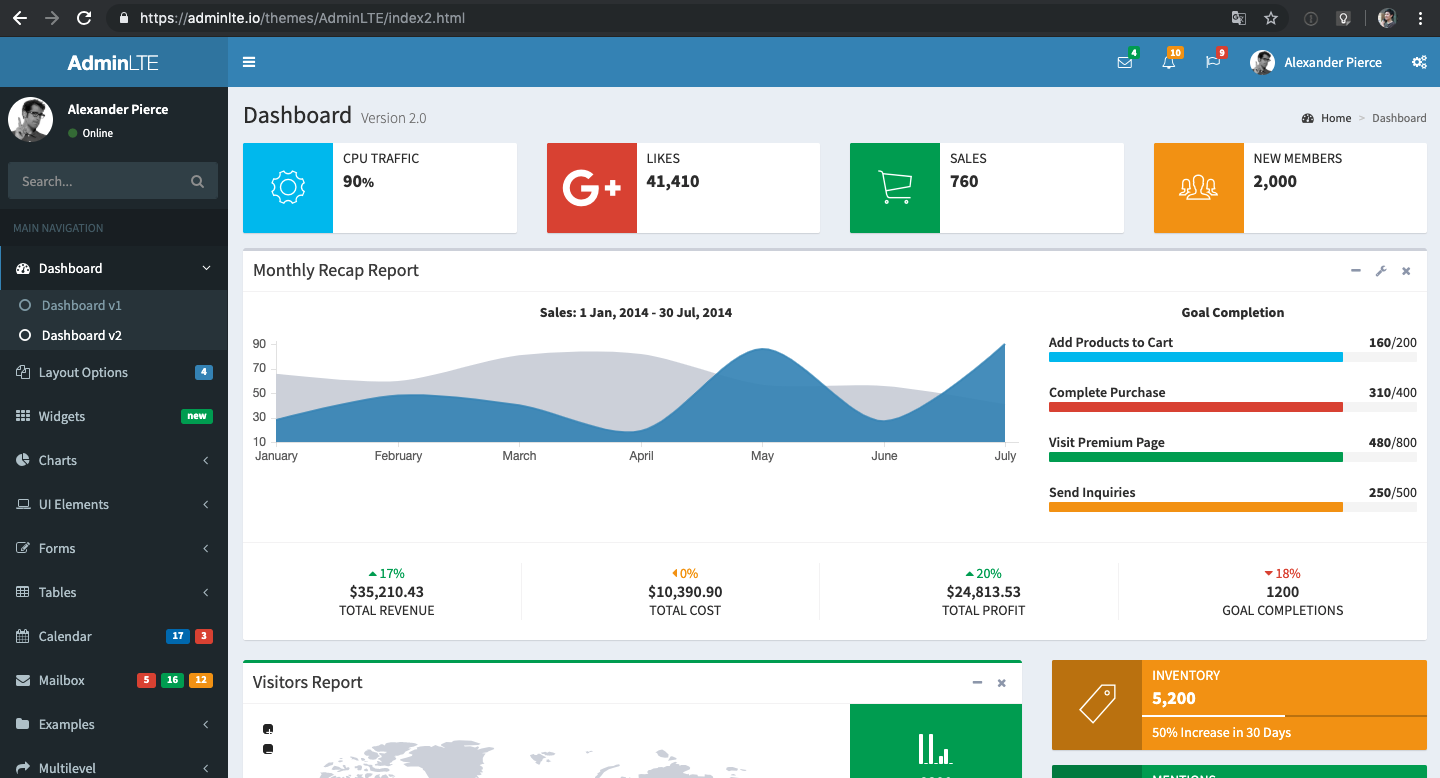Expand the Tables sidebar menu
This screenshot has width=1440, height=778.
coord(113,592)
